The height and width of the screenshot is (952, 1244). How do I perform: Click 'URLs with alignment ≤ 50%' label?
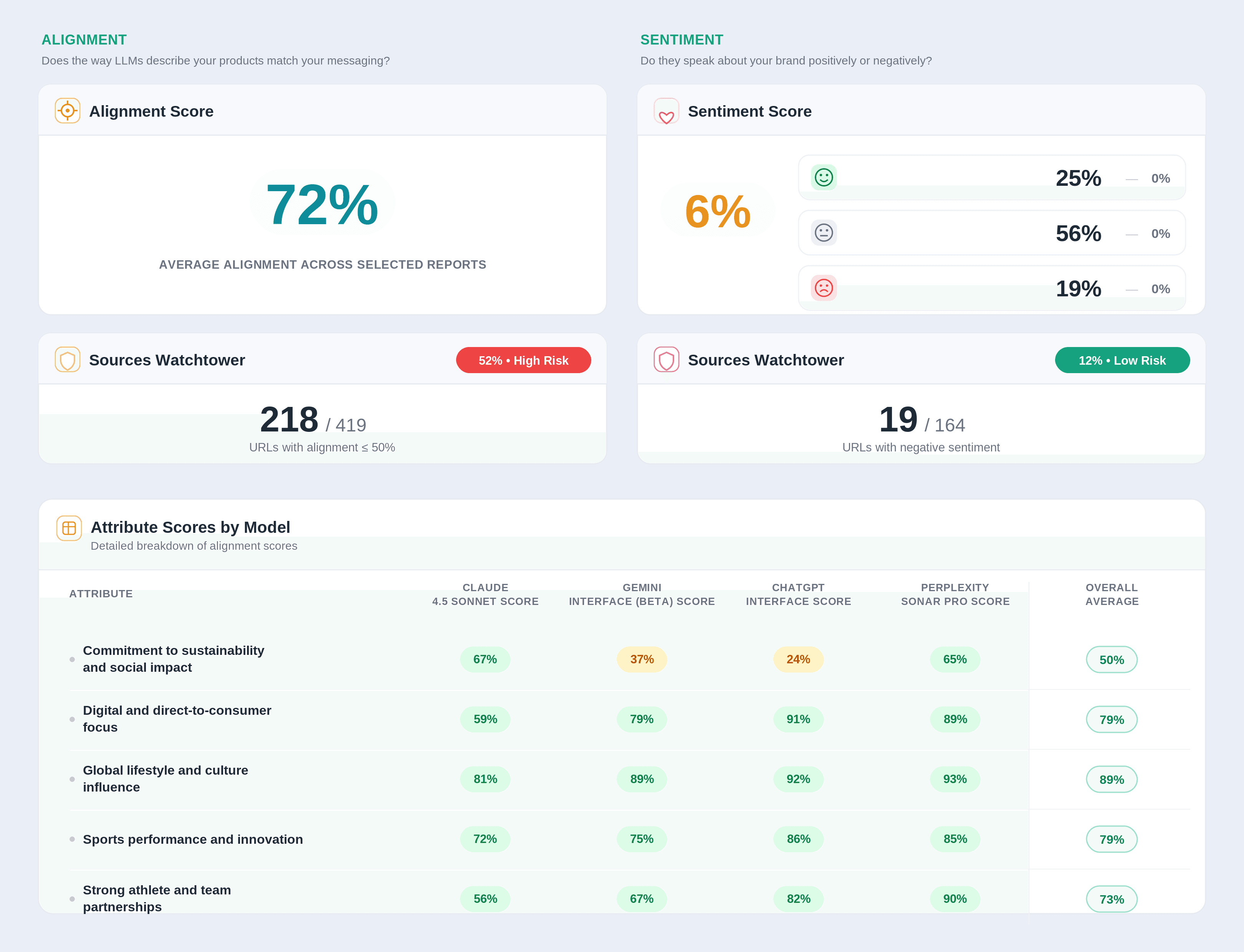point(322,447)
